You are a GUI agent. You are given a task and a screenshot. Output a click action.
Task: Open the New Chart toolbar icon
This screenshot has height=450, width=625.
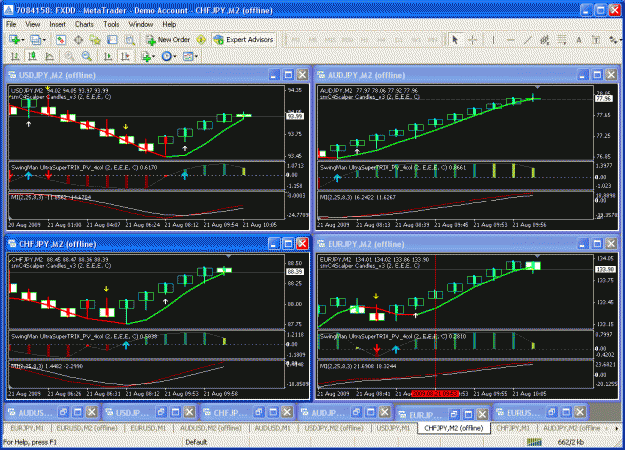14,40
